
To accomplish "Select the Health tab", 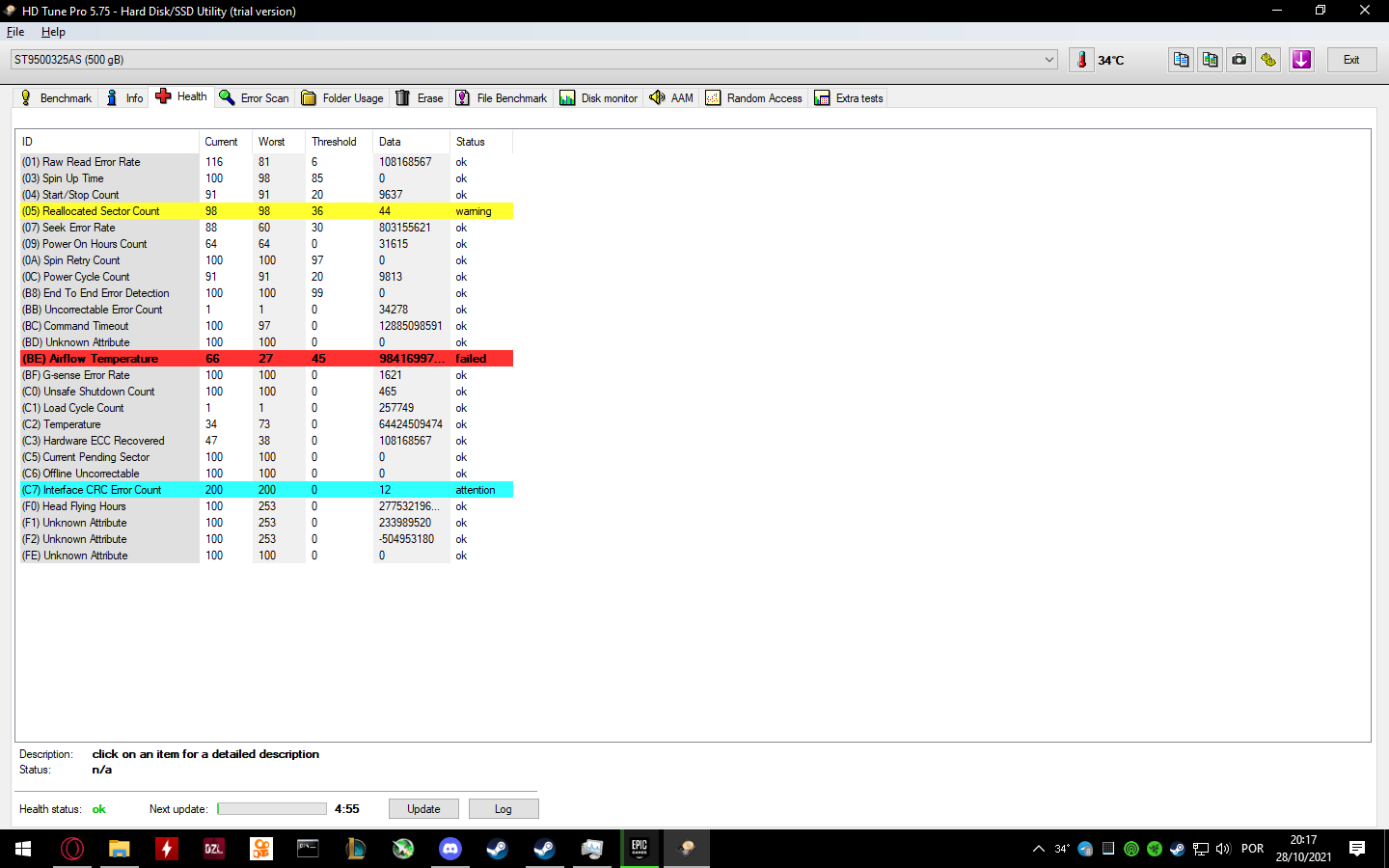I will [x=181, y=96].
